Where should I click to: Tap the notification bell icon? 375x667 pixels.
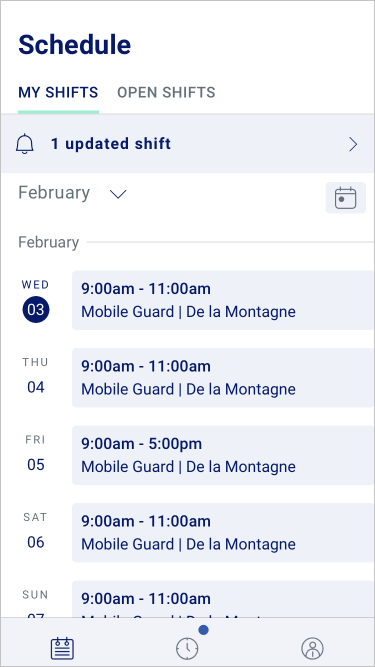coord(25,144)
